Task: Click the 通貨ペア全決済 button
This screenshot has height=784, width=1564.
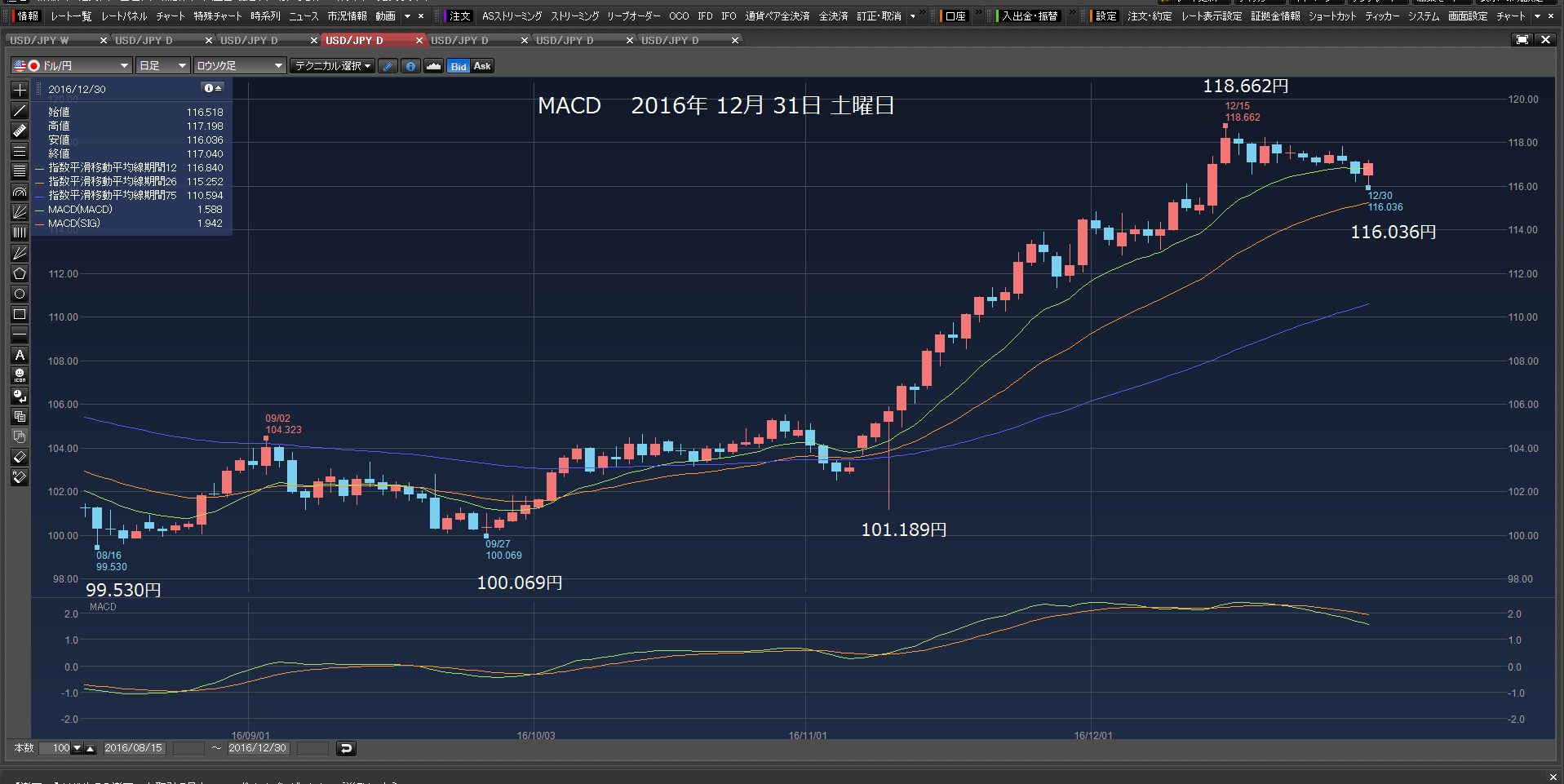Action: click(x=777, y=16)
